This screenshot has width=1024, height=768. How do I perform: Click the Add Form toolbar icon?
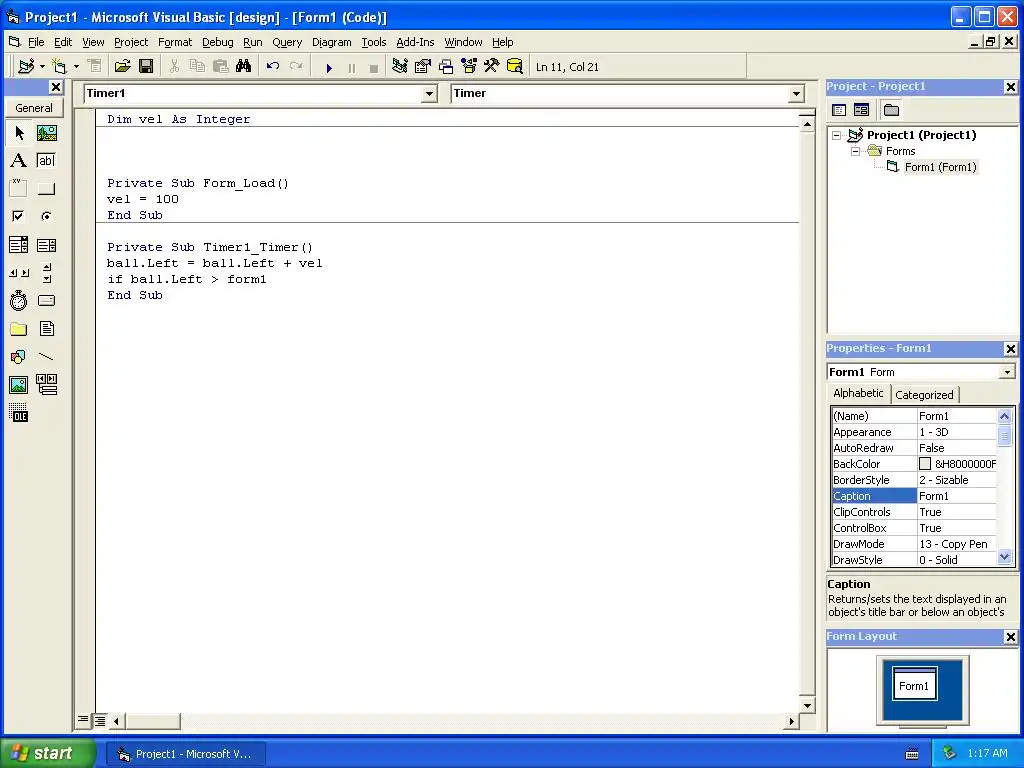click(x=59, y=67)
